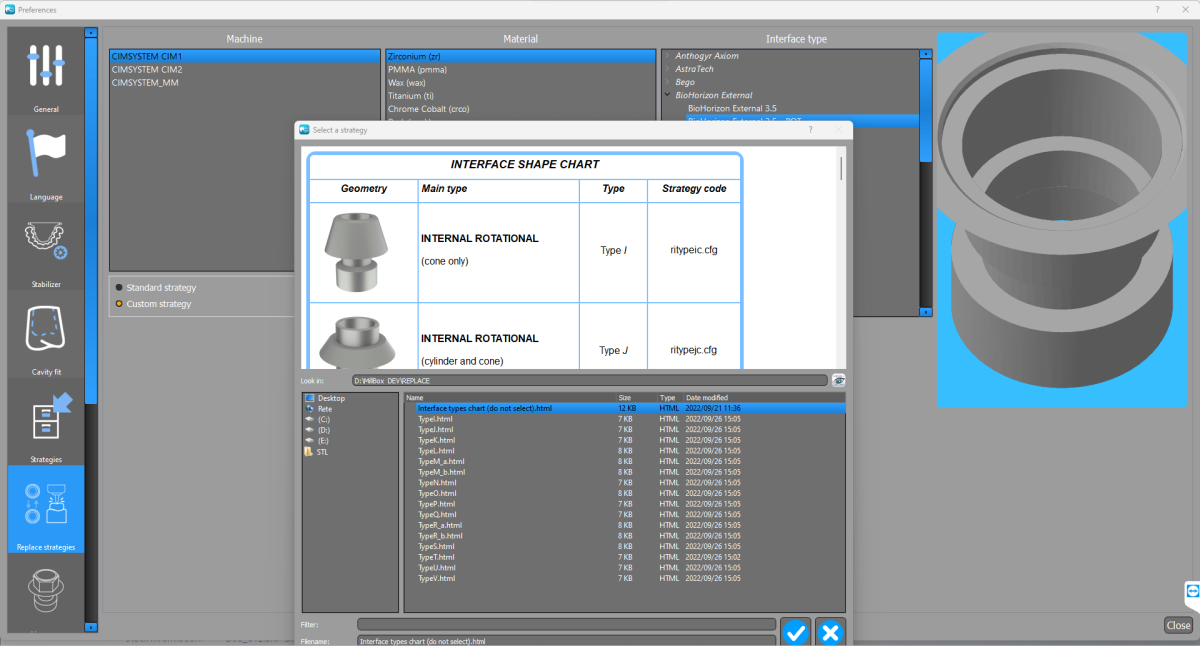Click the eye preview icon beside Look in
This screenshot has height=646, width=1200.
838,380
